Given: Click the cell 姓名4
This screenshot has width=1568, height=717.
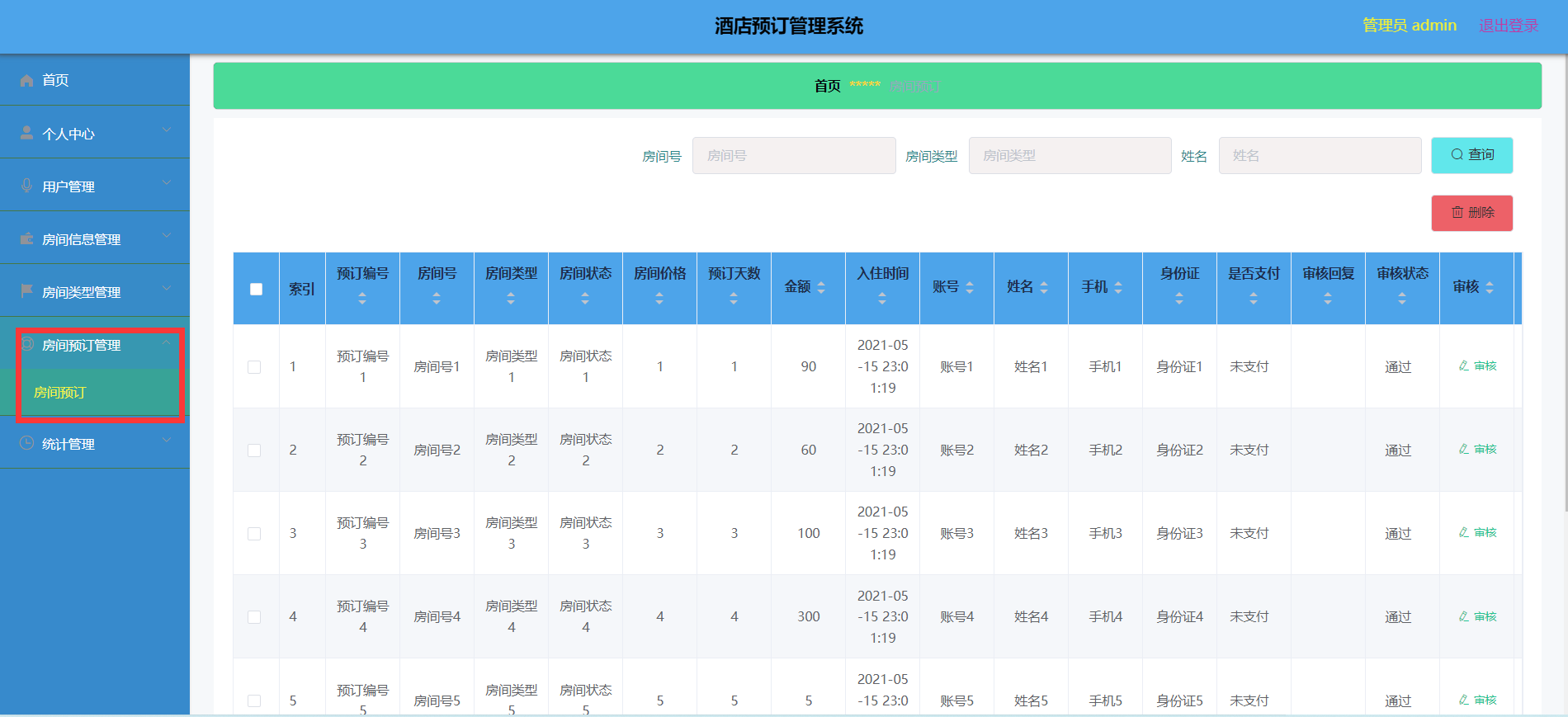Looking at the screenshot, I should pos(1031,616).
